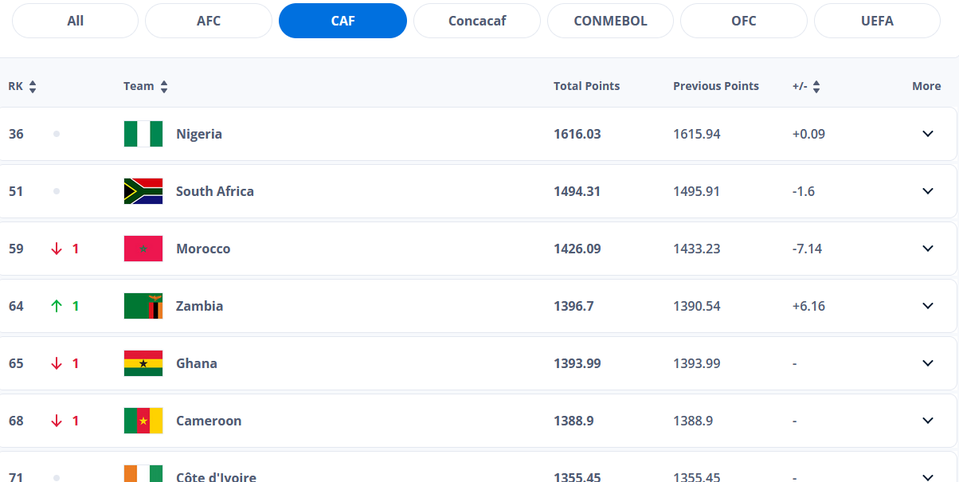
Task: Select the All confederations tab
Action: tap(74, 21)
